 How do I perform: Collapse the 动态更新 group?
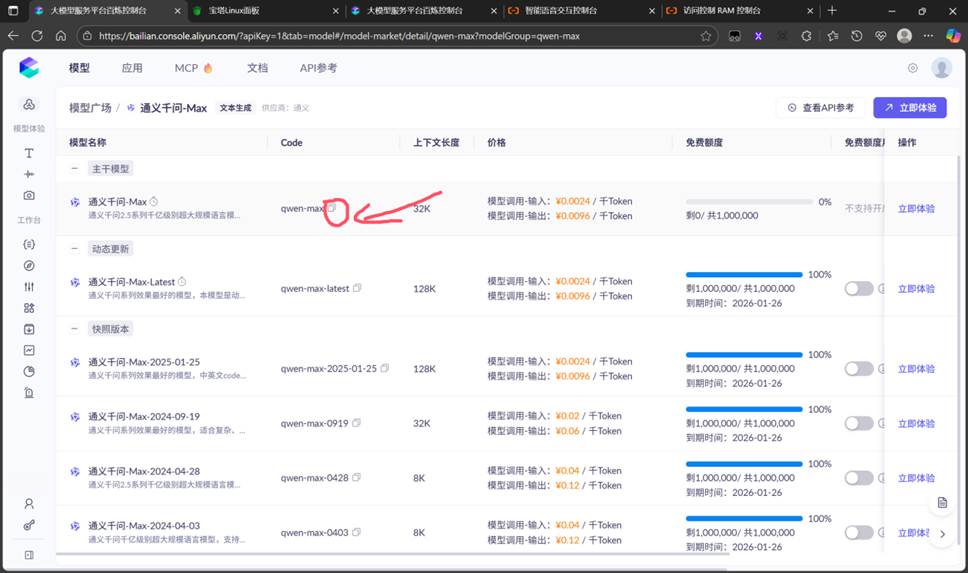[x=76, y=248]
